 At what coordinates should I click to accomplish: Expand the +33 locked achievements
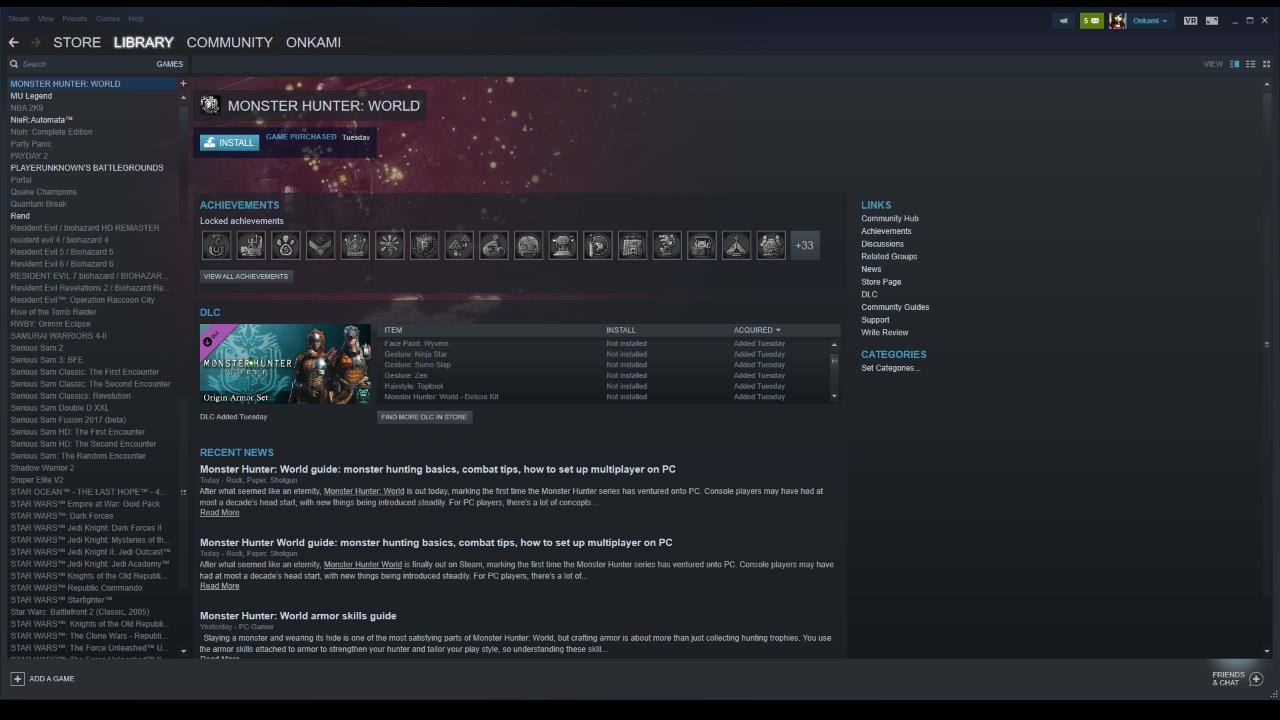tap(804, 245)
